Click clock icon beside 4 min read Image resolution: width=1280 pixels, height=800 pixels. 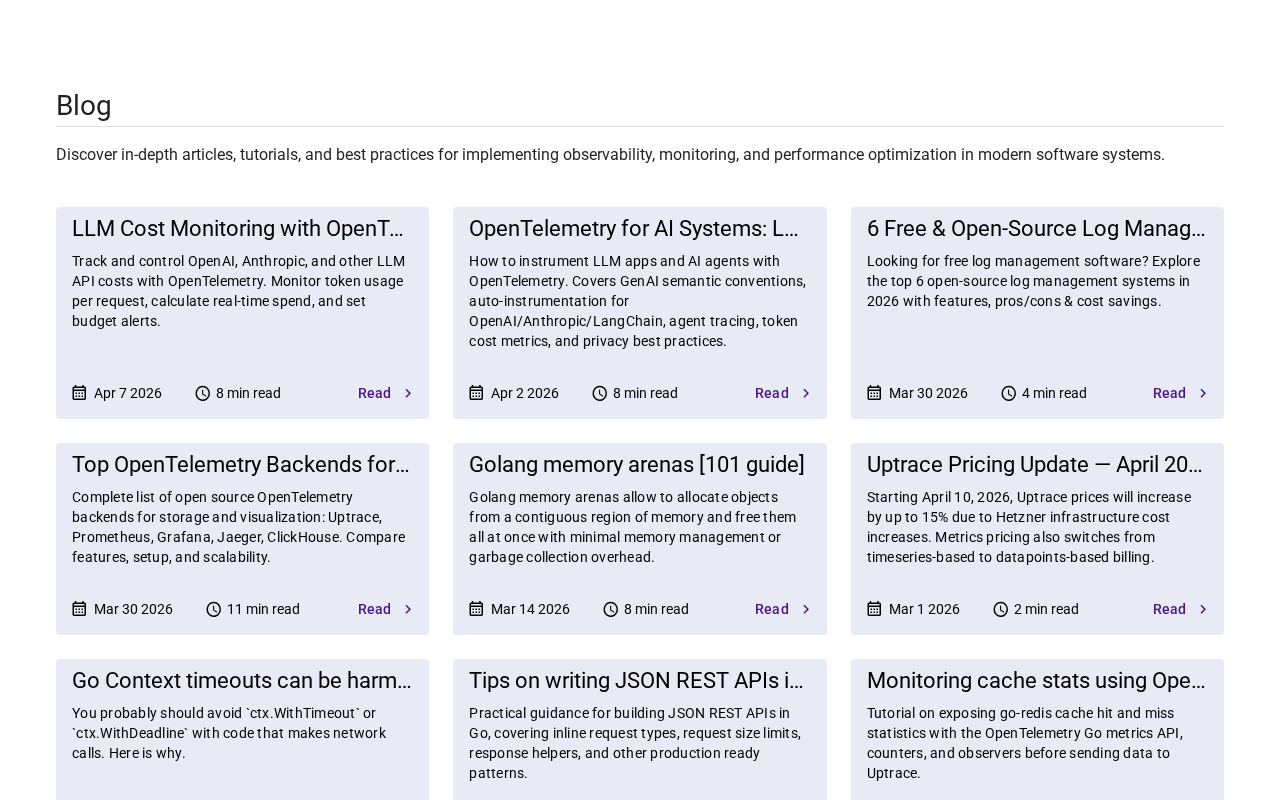pyautogui.click(x=1009, y=393)
